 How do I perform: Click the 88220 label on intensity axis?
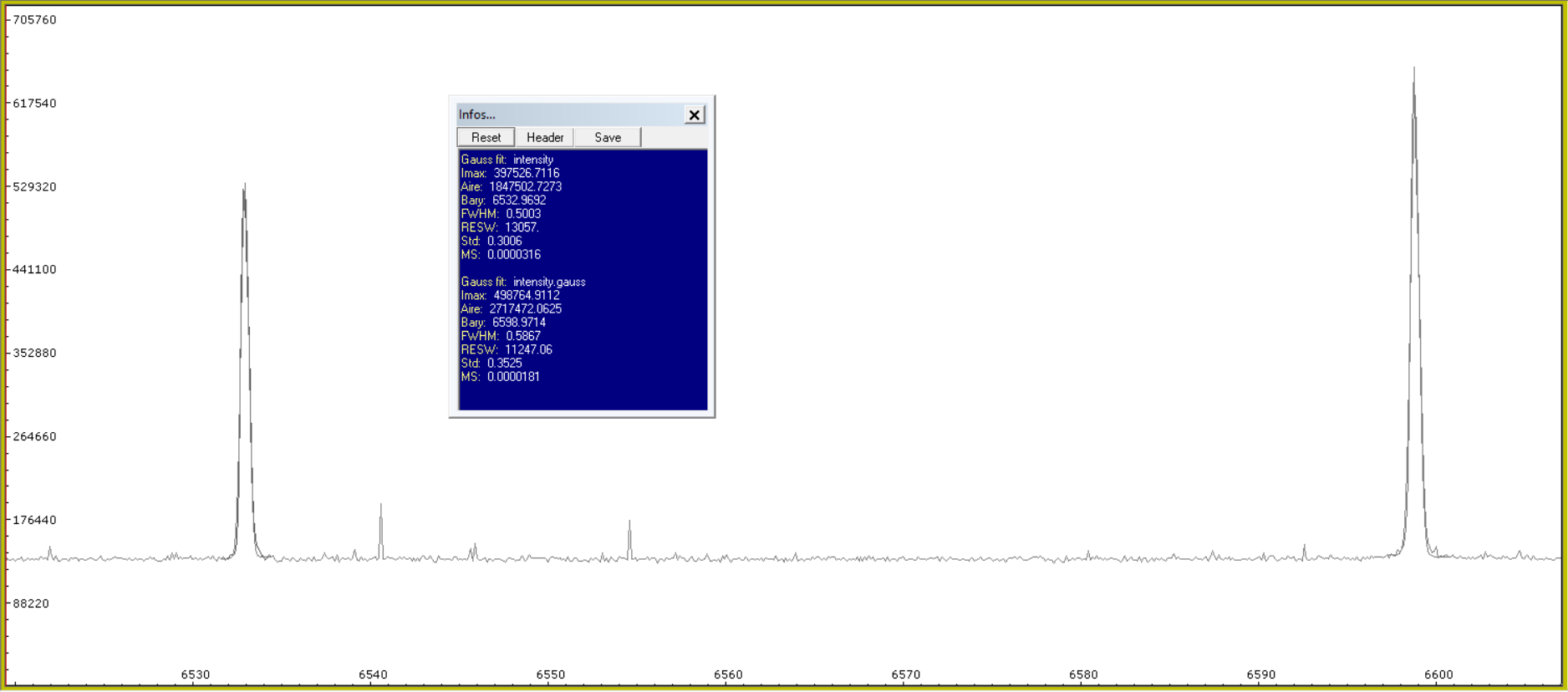pos(31,603)
